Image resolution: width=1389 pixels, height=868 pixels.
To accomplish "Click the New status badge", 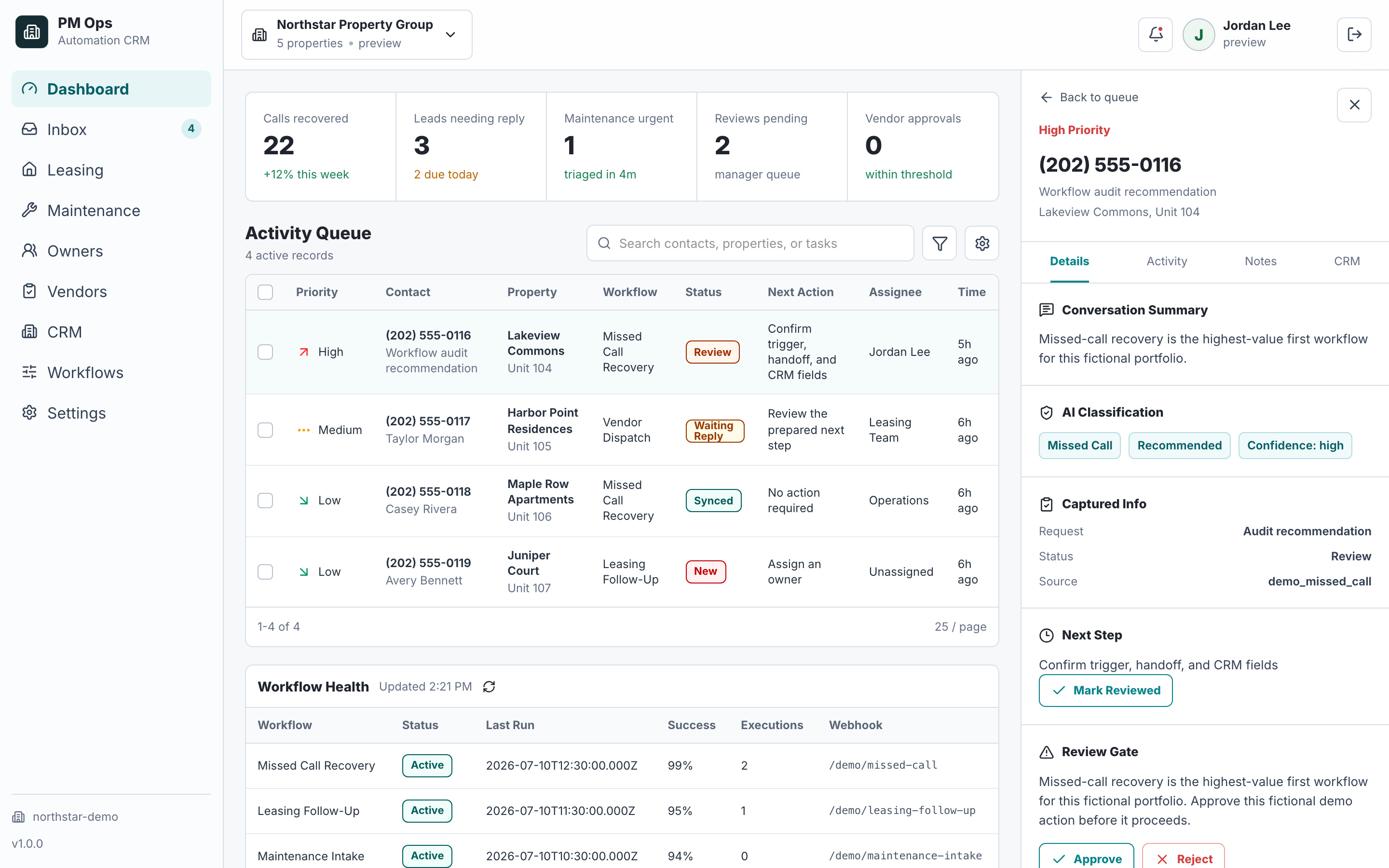I will pos(706,571).
